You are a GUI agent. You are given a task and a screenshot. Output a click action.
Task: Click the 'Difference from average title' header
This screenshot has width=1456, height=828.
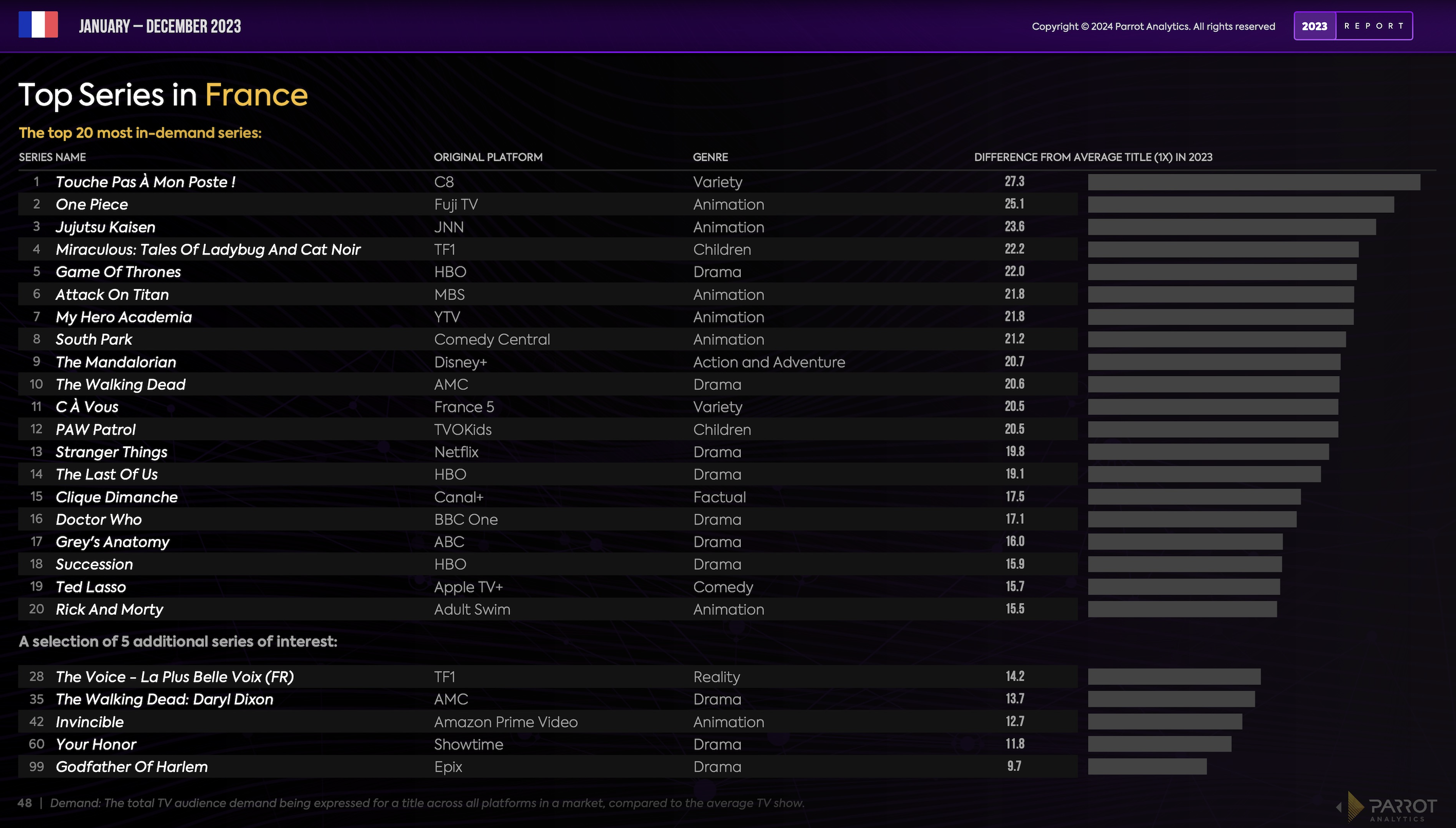click(1093, 157)
